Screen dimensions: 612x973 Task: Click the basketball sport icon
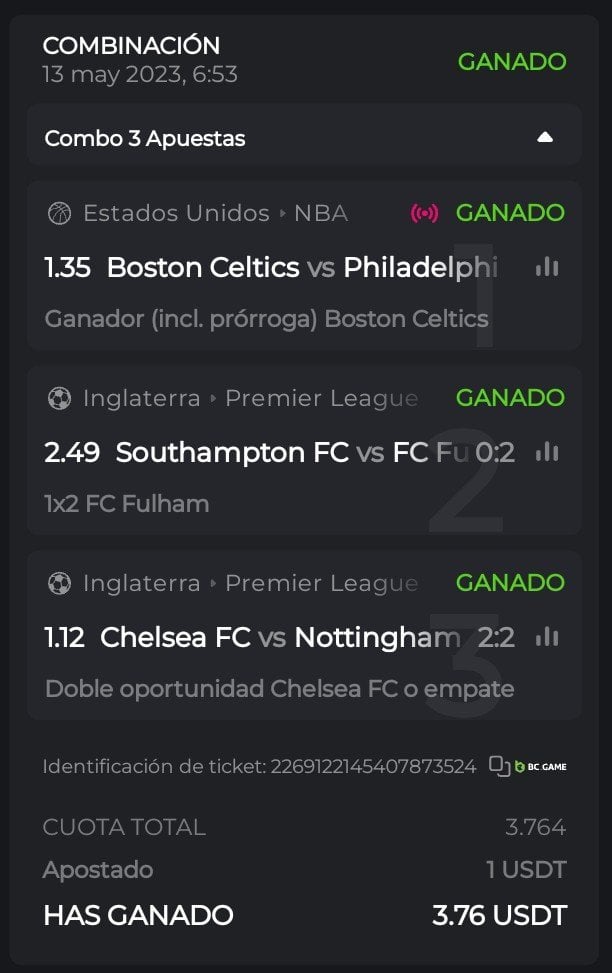click(x=59, y=213)
